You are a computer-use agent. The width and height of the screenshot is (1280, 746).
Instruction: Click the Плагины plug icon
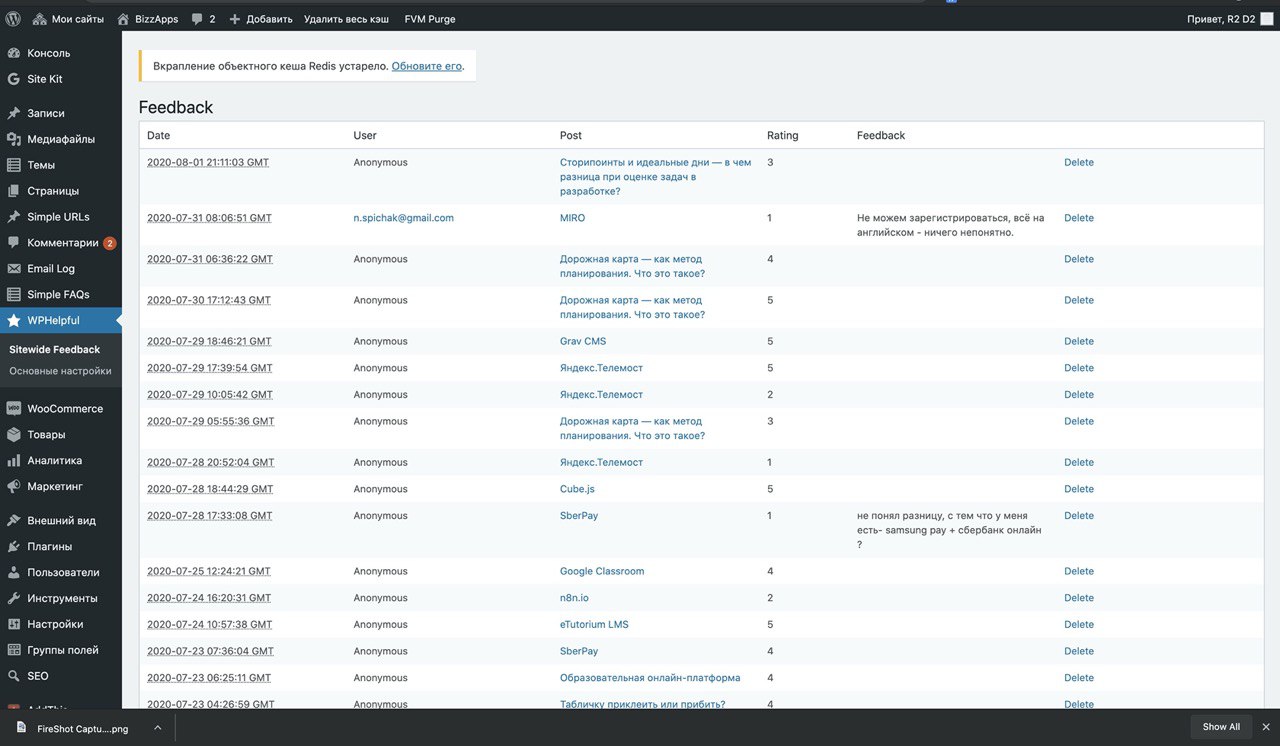[13, 547]
